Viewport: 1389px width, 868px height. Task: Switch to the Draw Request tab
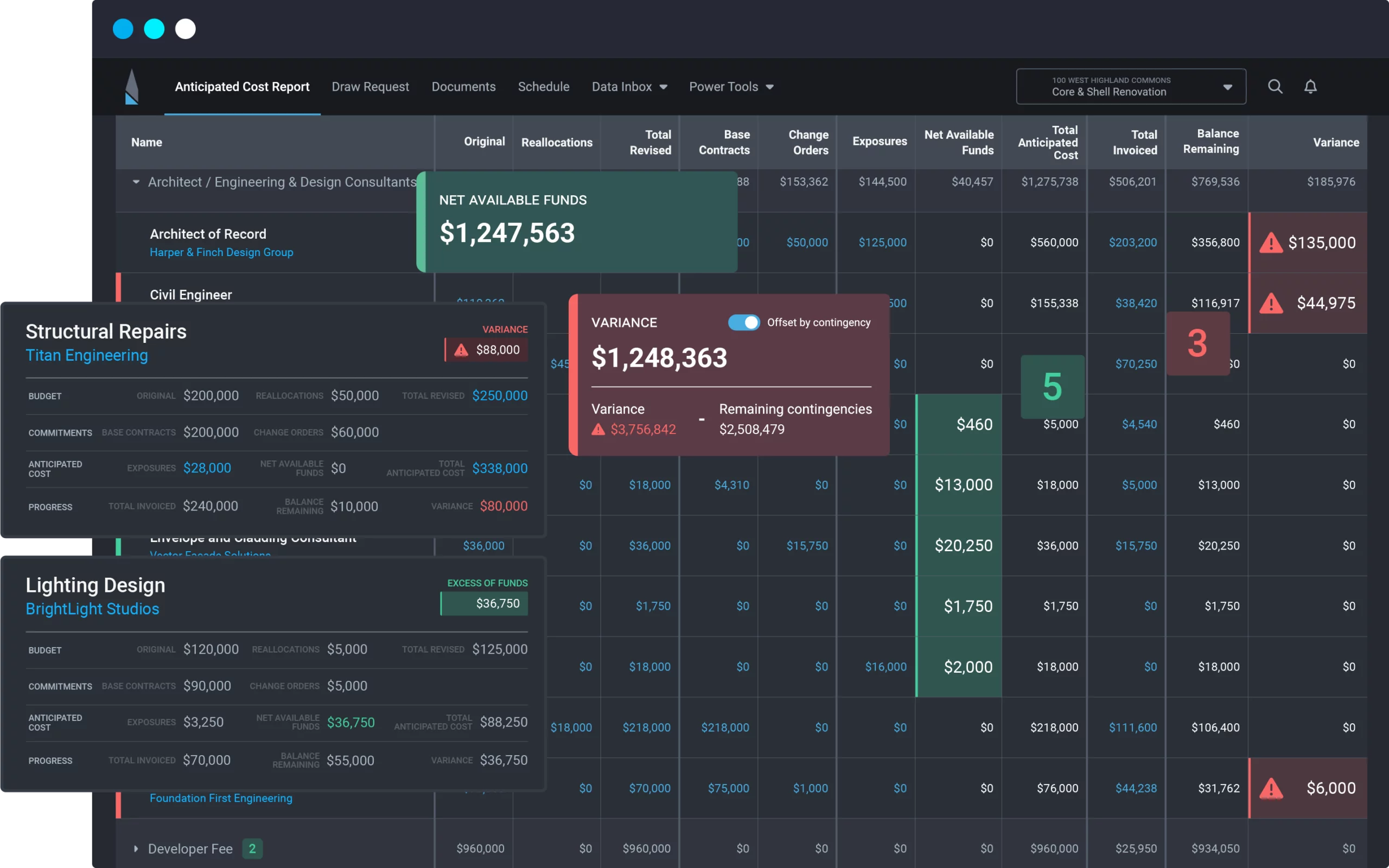[370, 87]
